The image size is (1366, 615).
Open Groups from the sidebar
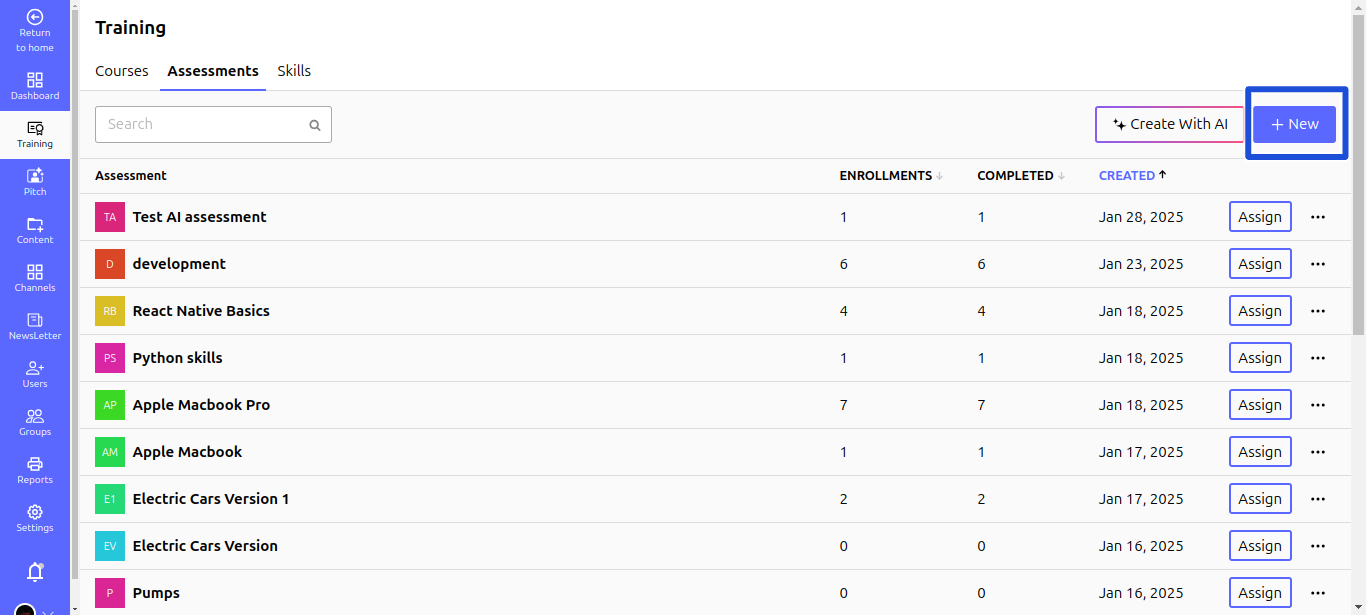[x=35, y=416]
